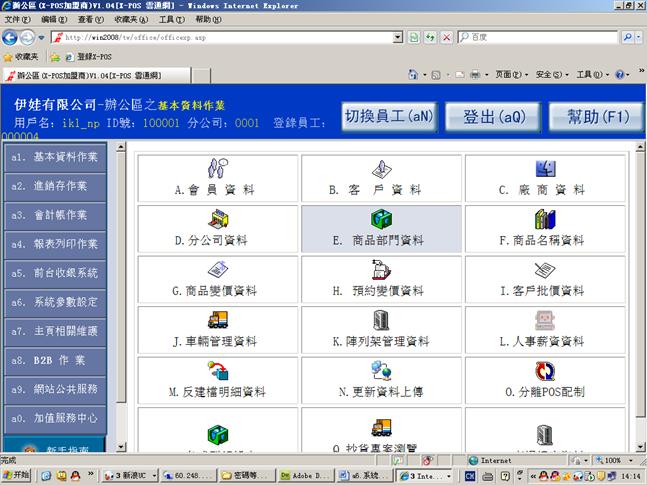Open the 安全(S) toolbar dropdown
The width and height of the screenshot is (647, 485).
point(551,75)
